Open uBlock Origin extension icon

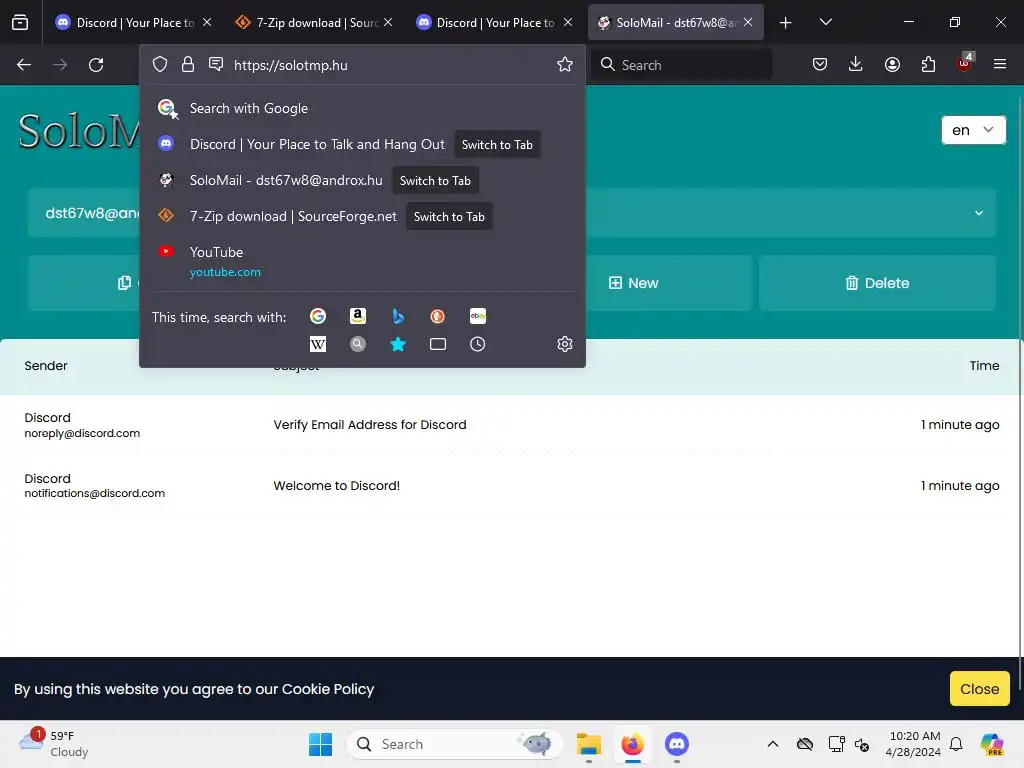click(965, 63)
